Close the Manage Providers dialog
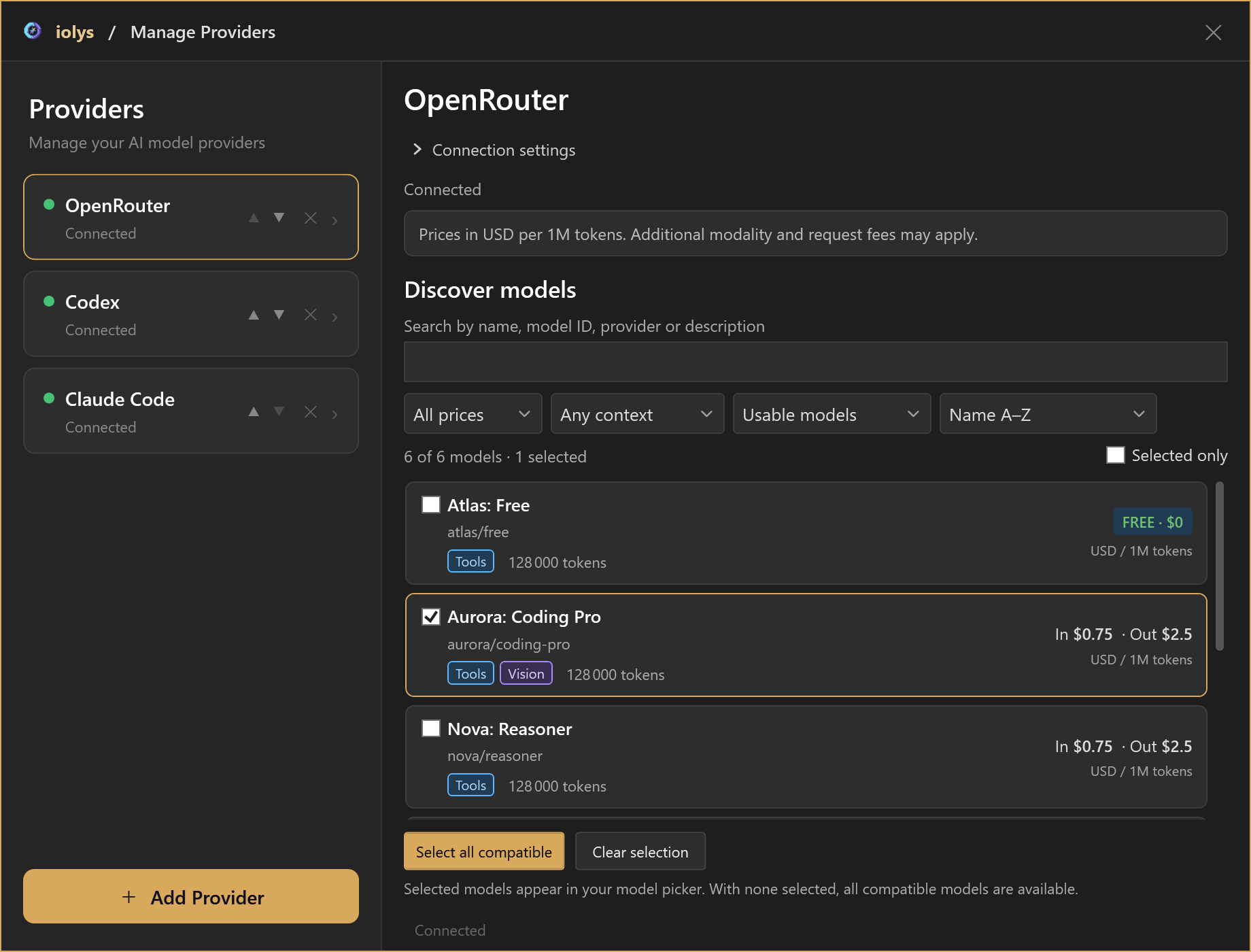The image size is (1251, 952). click(1214, 32)
